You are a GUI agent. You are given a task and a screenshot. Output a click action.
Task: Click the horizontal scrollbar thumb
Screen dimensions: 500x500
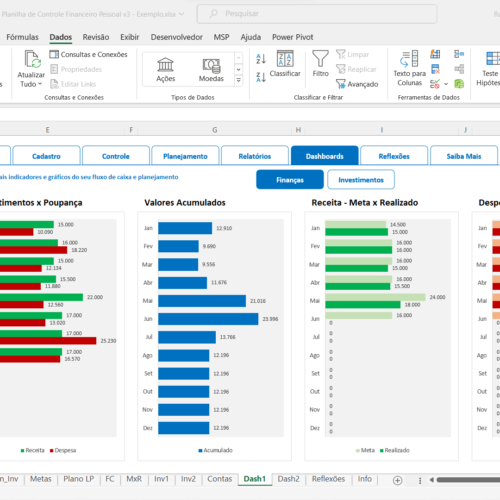point(468,480)
